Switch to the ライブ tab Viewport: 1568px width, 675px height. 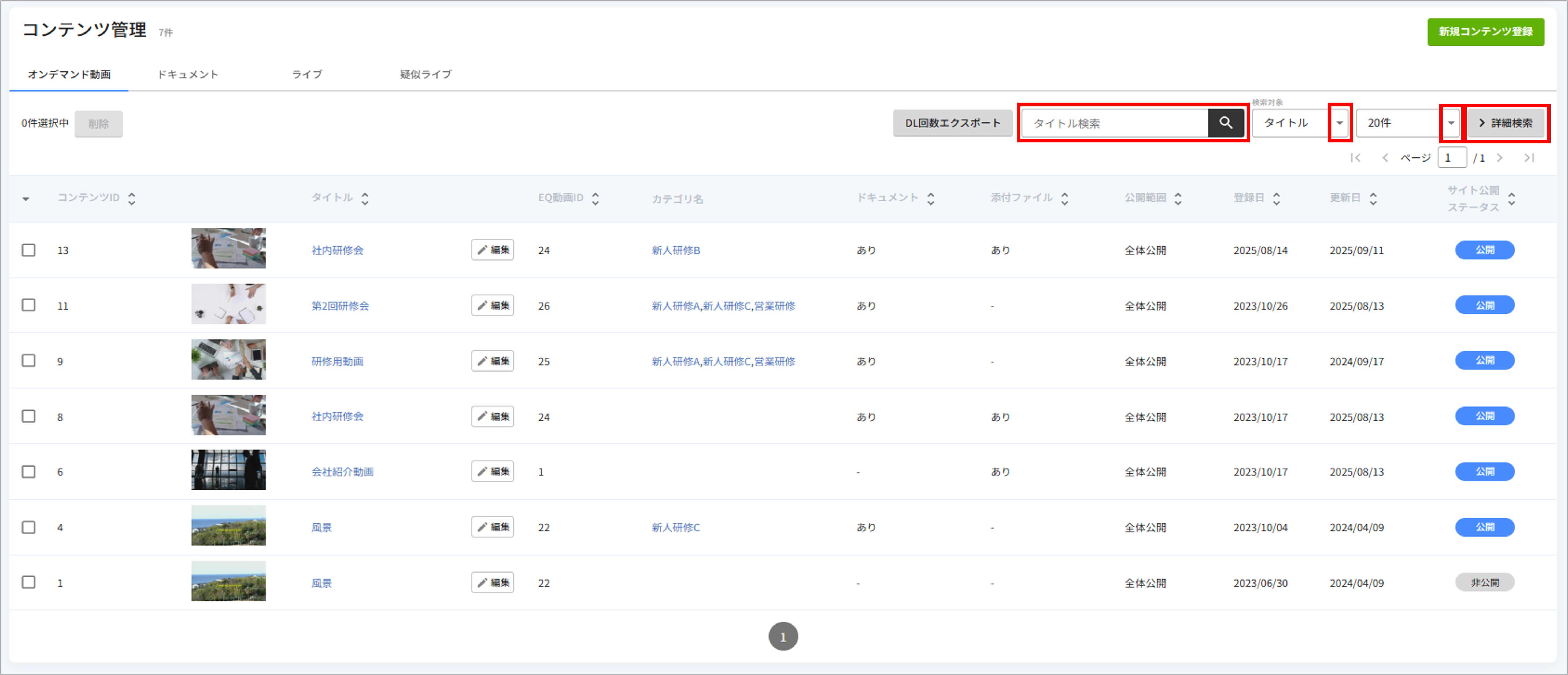[x=307, y=74]
